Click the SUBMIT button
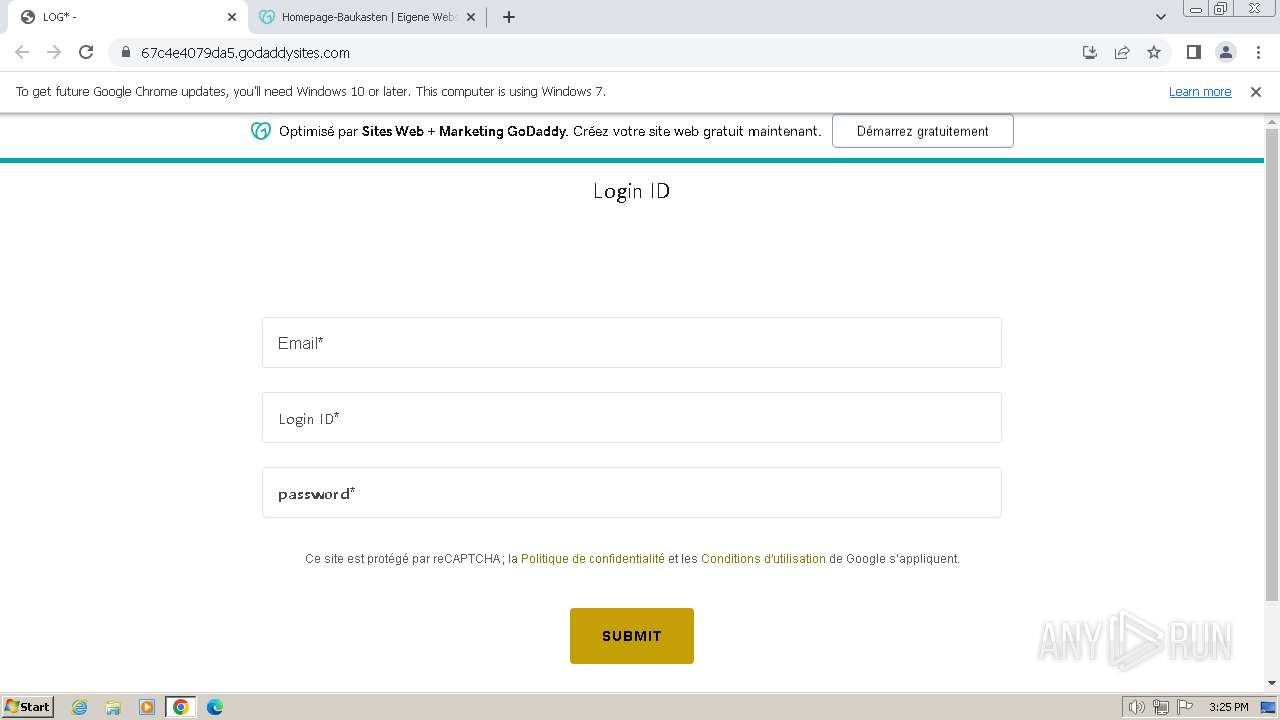The height and width of the screenshot is (720, 1280). (632, 636)
